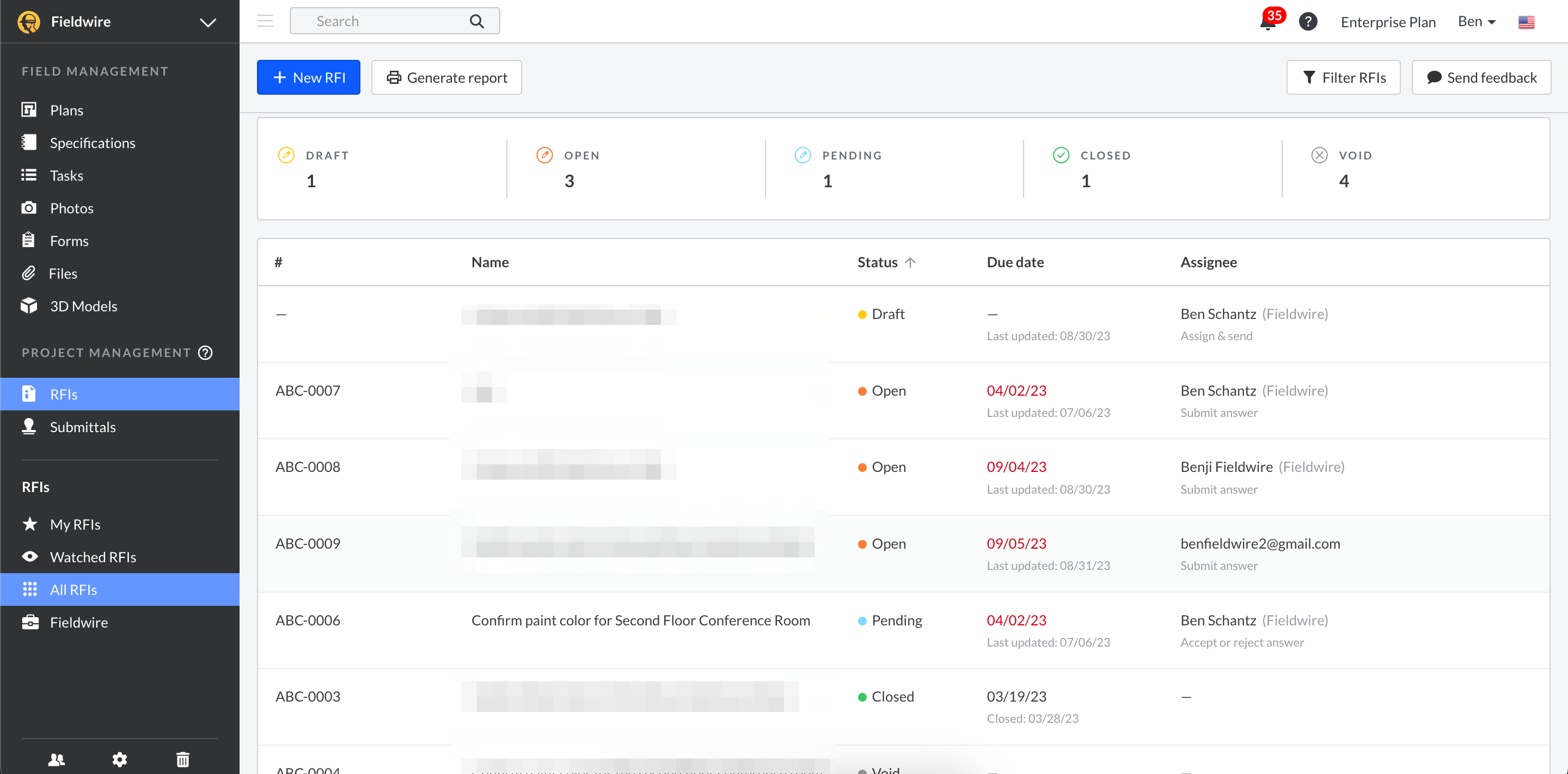Open the project management help icon
This screenshot has height=774, width=1568.
tap(206, 353)
